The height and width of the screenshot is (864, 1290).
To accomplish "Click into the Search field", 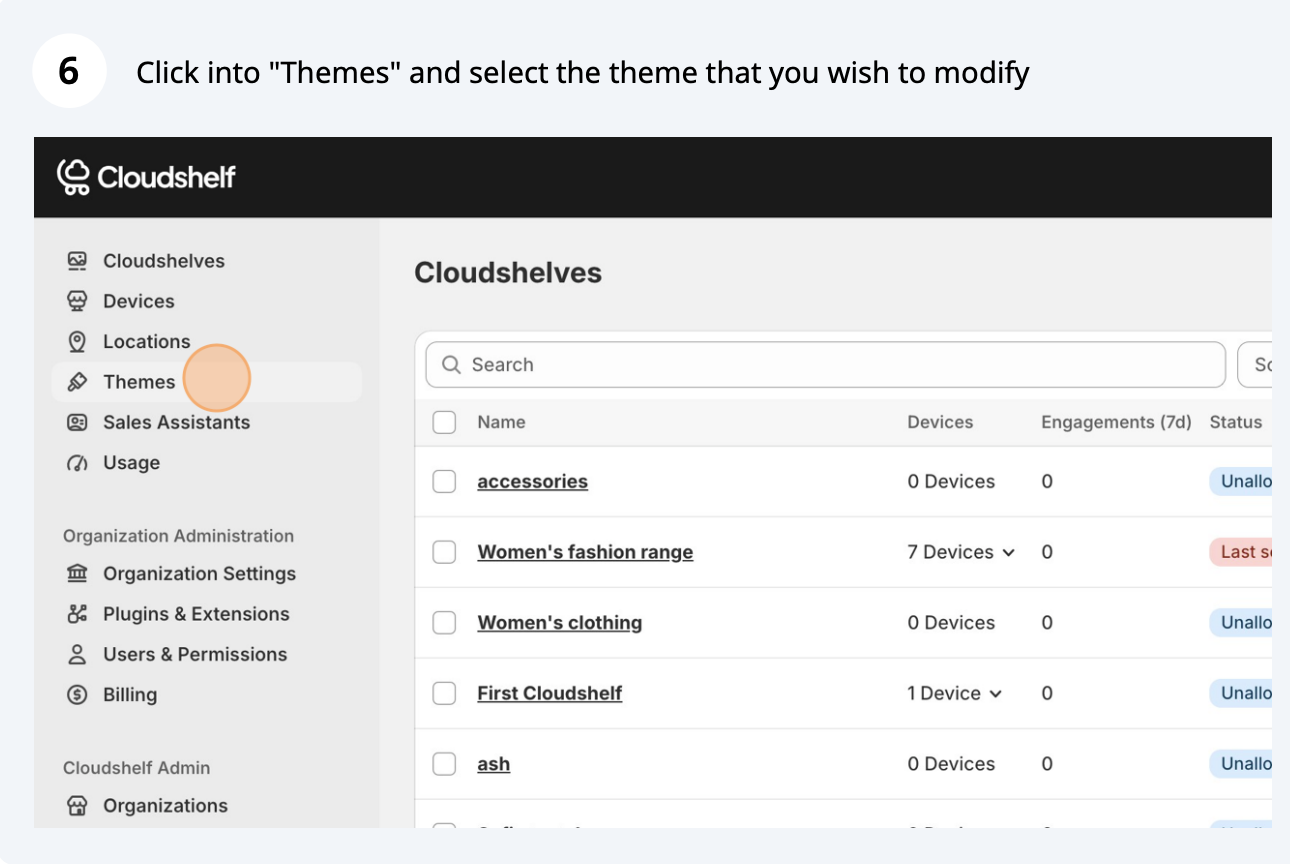I will [825, 365].
